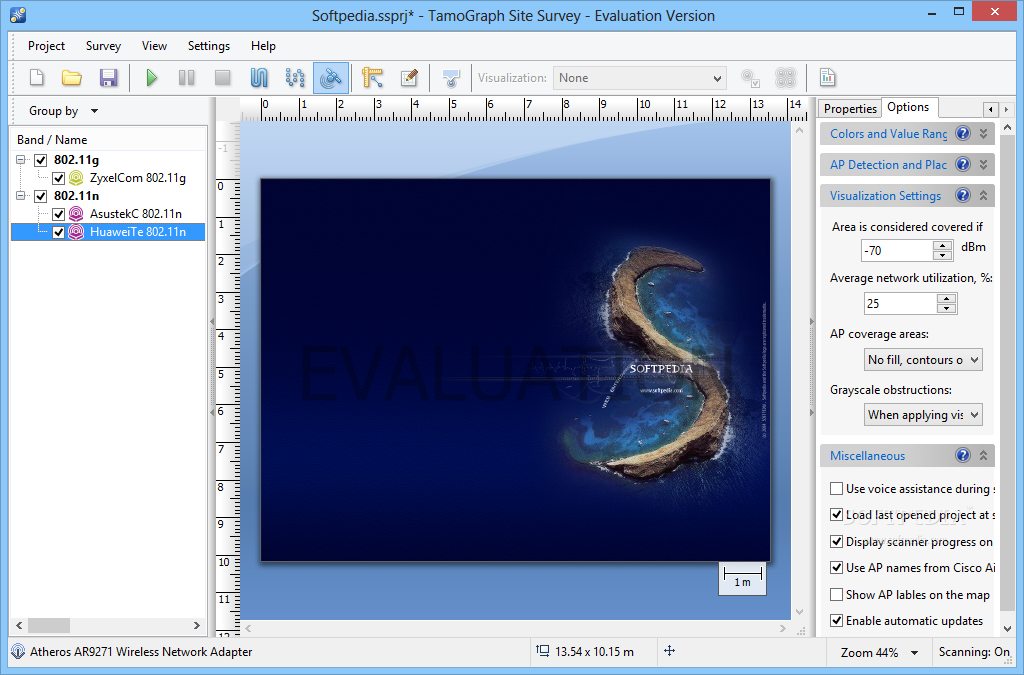Stop the survey using the stop icon

(x=223, y=78)
